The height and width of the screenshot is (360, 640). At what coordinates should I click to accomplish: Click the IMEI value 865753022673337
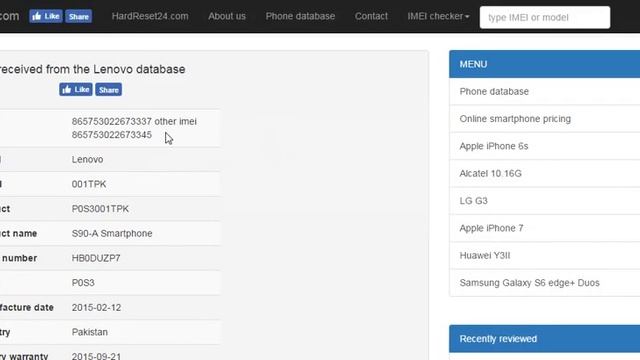coord(111,121)
